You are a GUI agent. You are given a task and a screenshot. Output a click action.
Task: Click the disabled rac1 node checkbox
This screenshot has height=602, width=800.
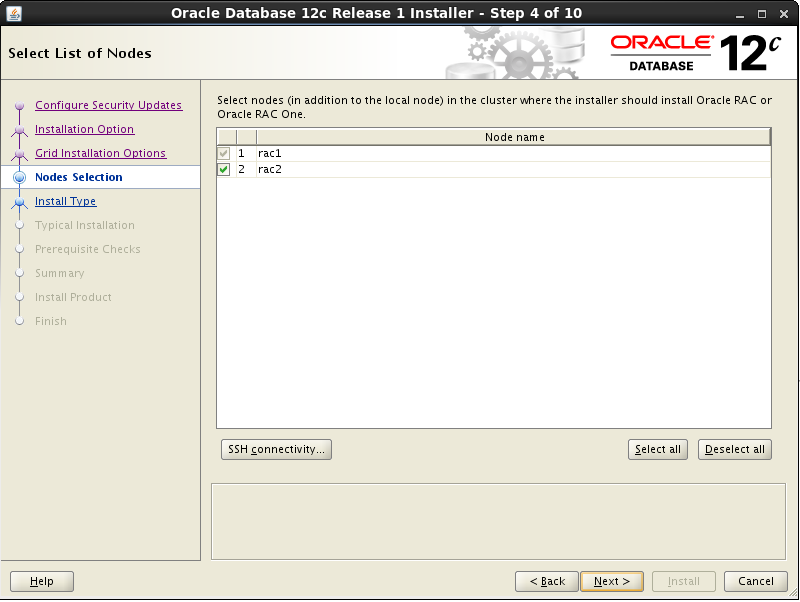tap(223, 153)
